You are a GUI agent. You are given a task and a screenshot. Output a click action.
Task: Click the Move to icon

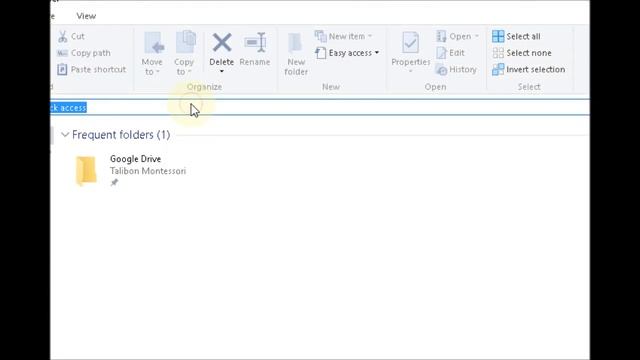pos(154,43)
